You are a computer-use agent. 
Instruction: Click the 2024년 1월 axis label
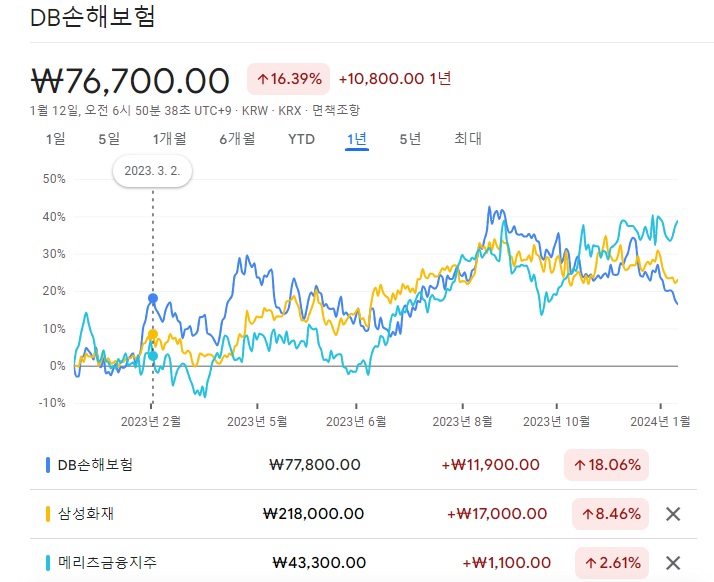[660, 422]
